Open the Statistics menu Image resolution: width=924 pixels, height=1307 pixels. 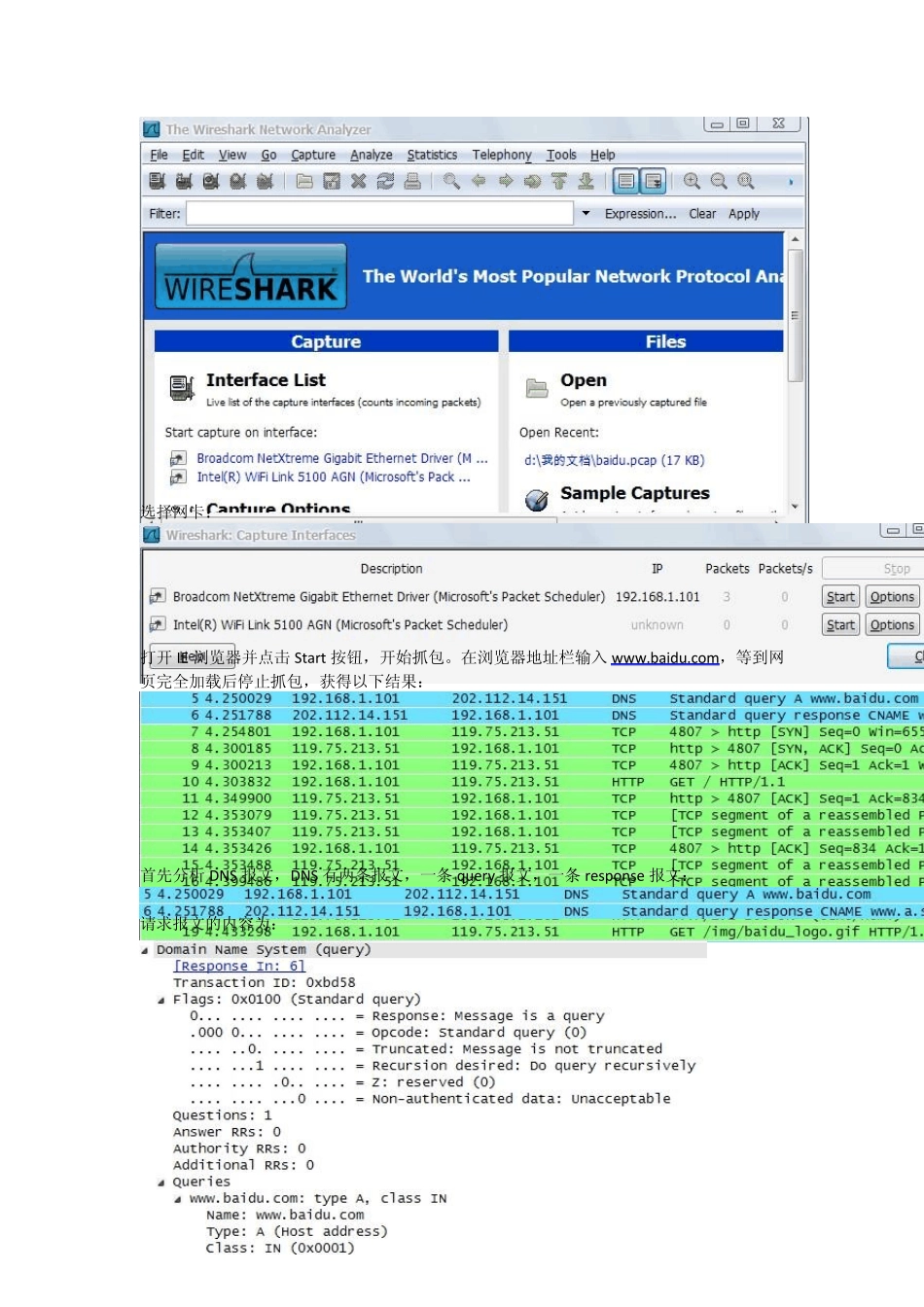432,155
